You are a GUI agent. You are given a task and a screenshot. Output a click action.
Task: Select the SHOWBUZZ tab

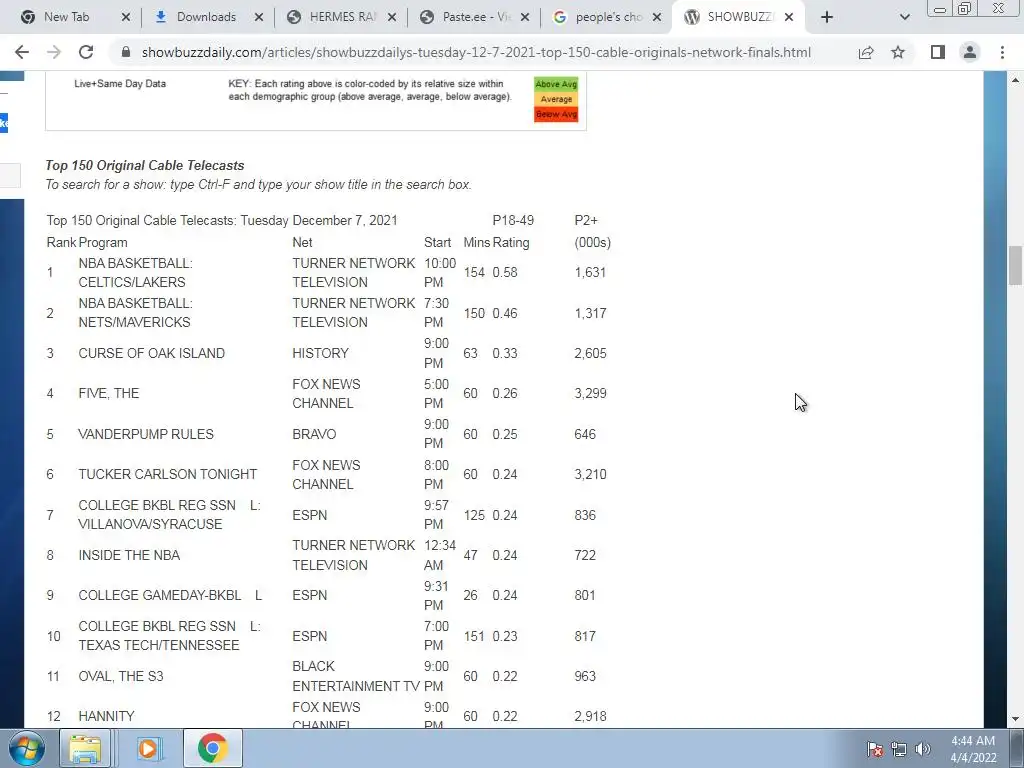[738, 17]
